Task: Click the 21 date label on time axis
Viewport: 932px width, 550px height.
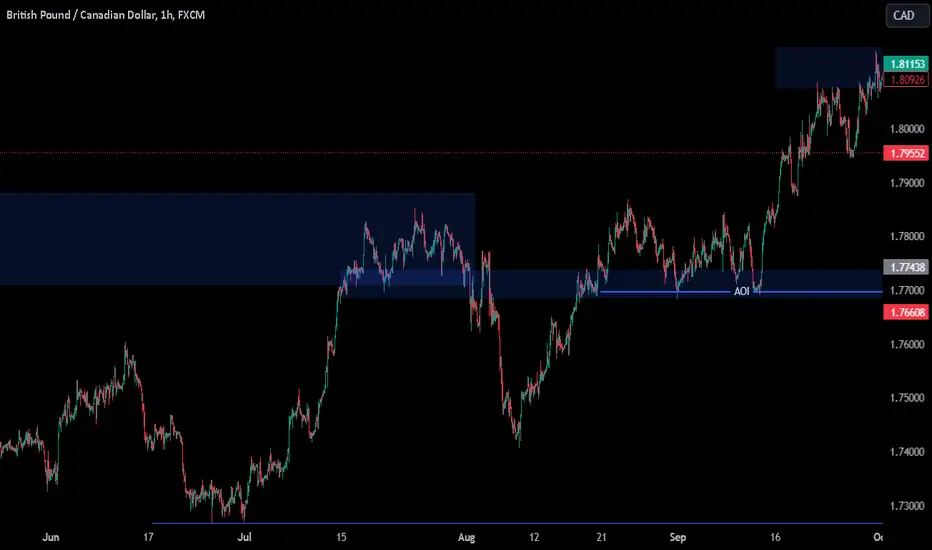Action: pyautogui.click(x=602, y=537)
